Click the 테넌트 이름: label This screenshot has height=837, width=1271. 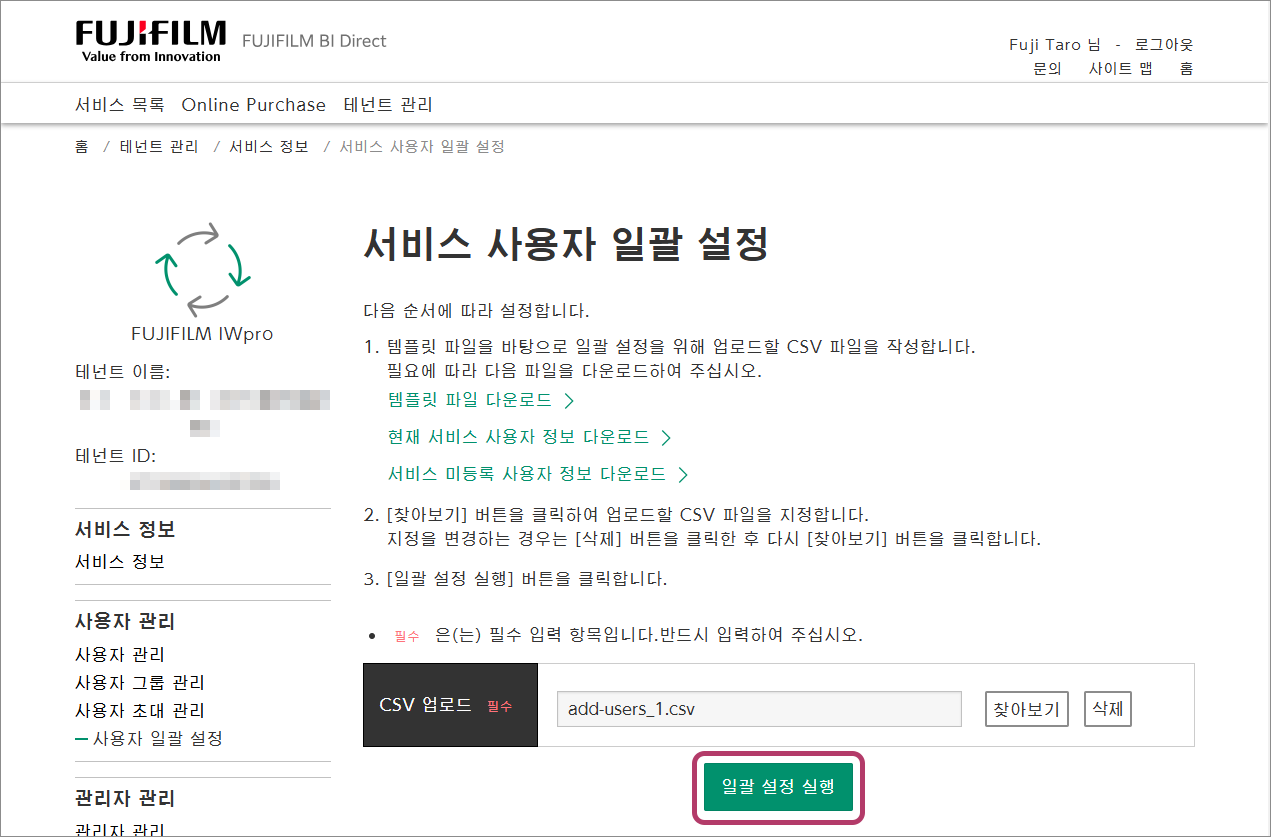(123, 372)
